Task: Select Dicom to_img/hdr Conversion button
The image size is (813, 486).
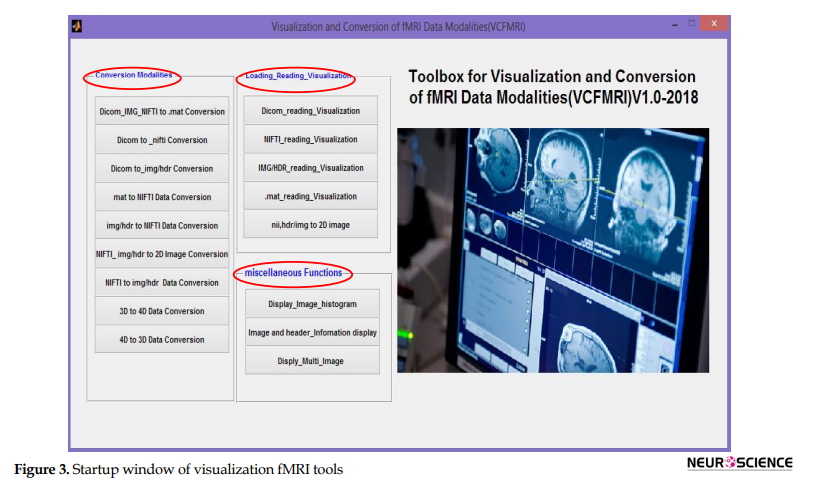Action: click(x=162, y=168)
